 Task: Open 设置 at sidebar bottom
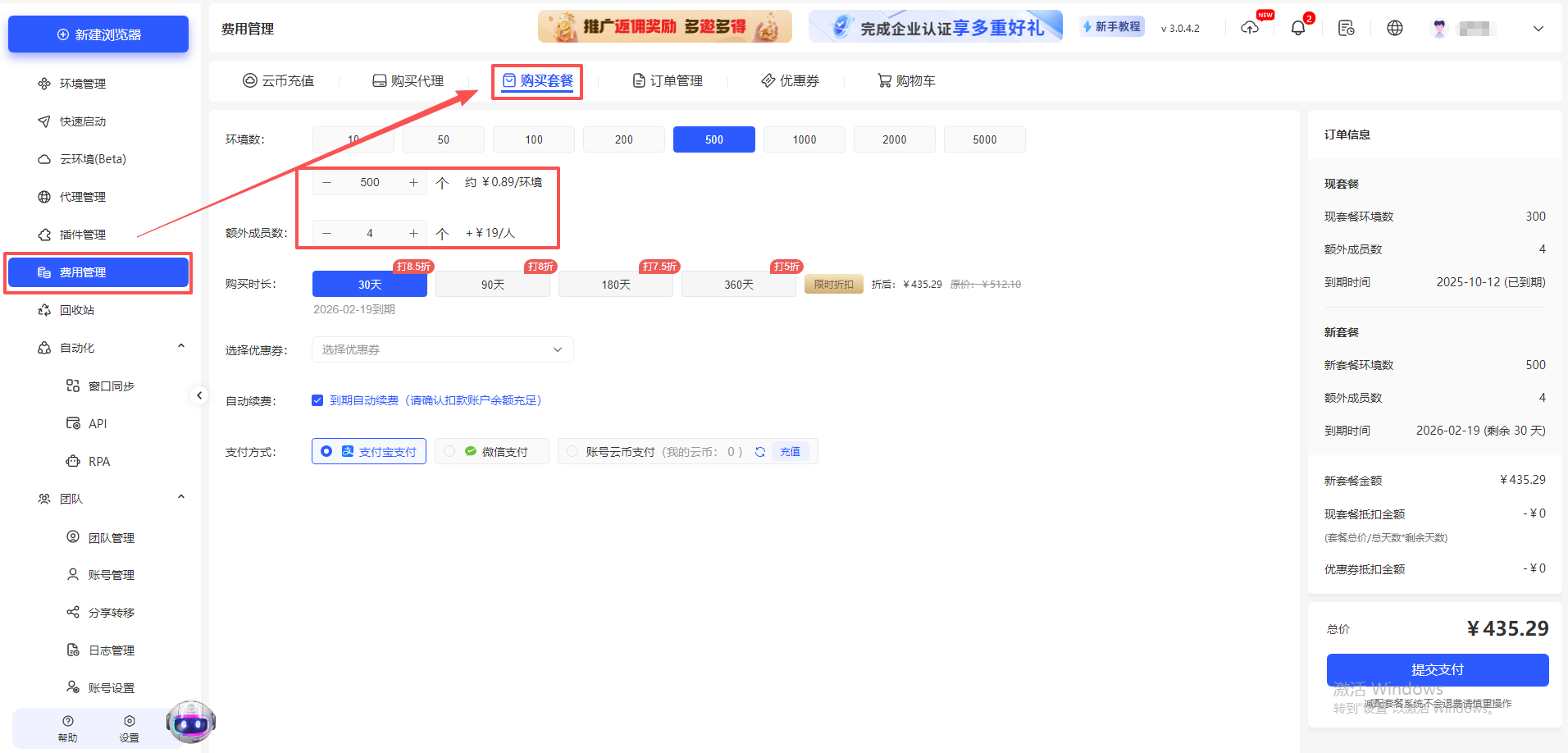(129, 728)
